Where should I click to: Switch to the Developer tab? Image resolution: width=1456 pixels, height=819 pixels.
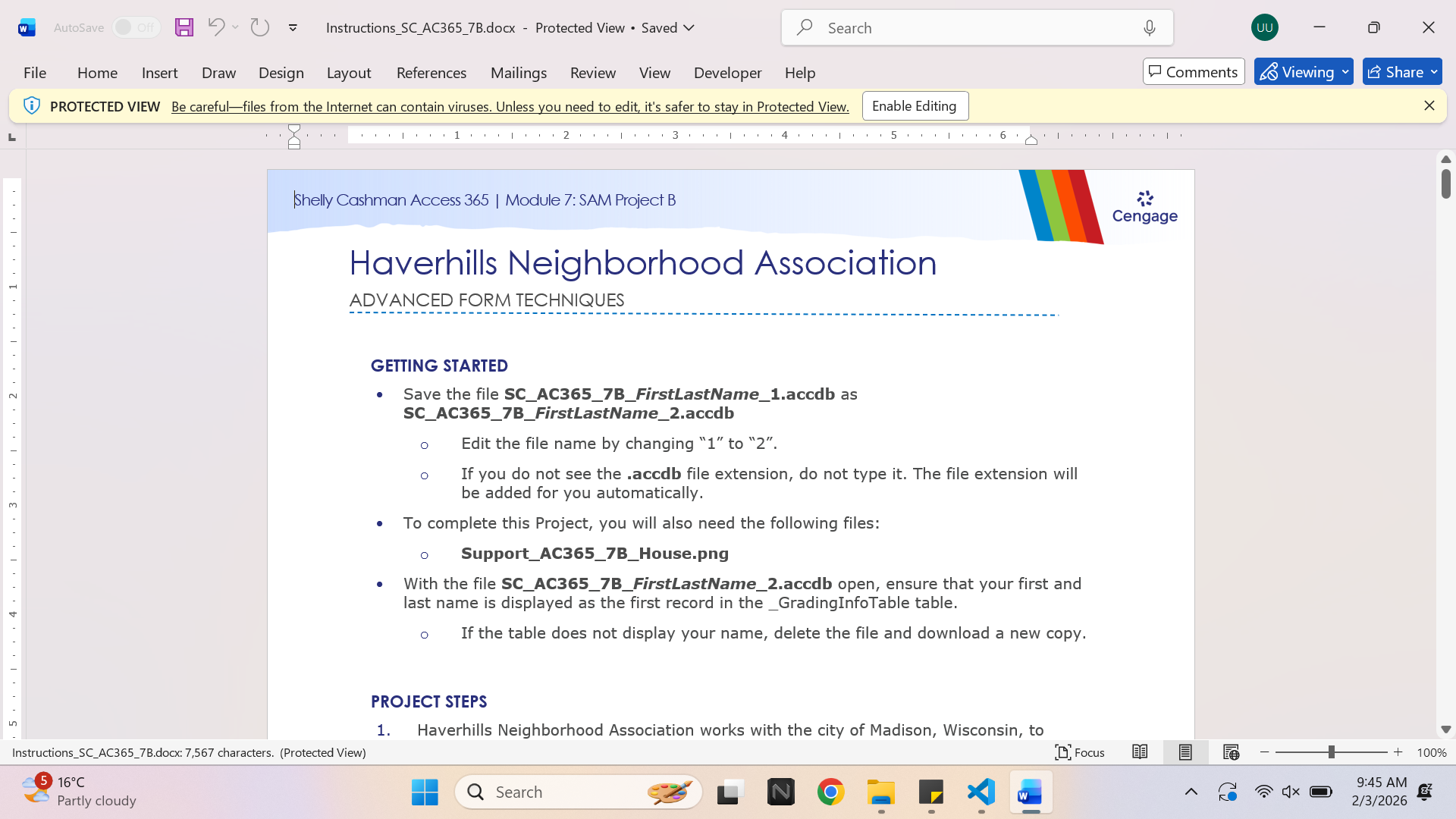click(728, 73)
